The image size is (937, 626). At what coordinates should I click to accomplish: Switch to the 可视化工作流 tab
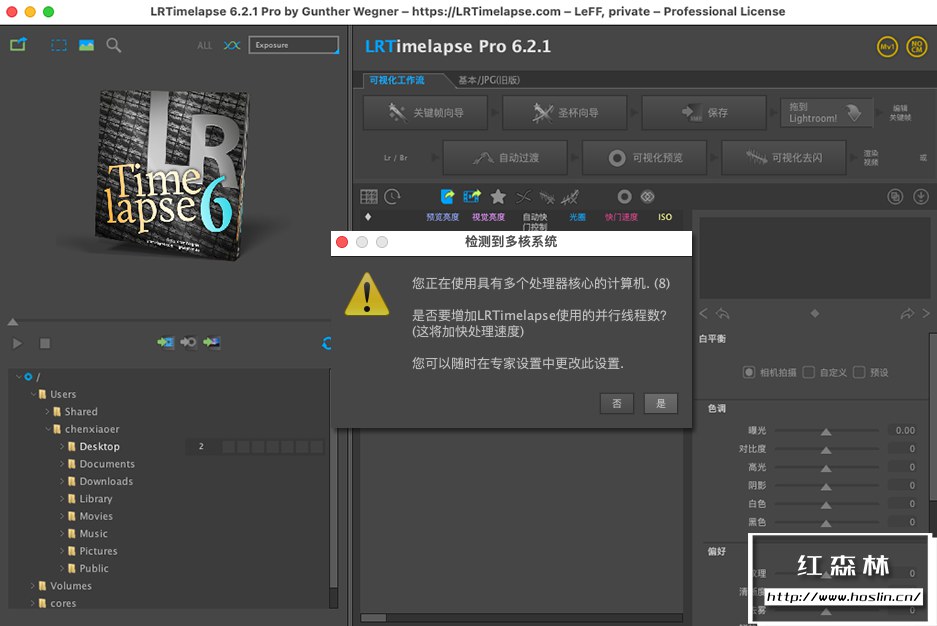[396, 80]
